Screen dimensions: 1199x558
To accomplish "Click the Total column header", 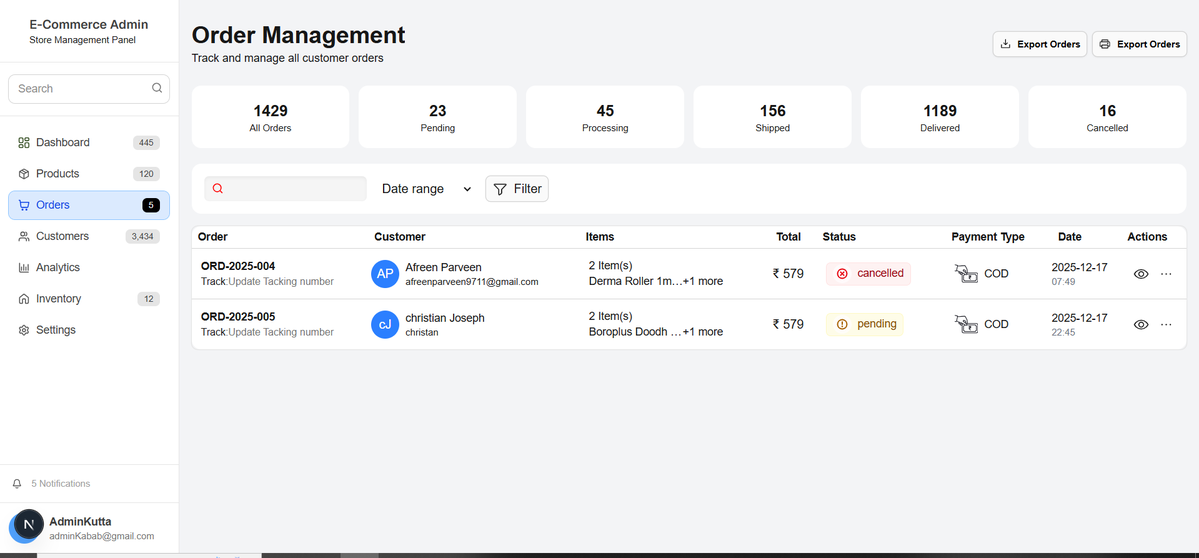I will coord(788,237).
